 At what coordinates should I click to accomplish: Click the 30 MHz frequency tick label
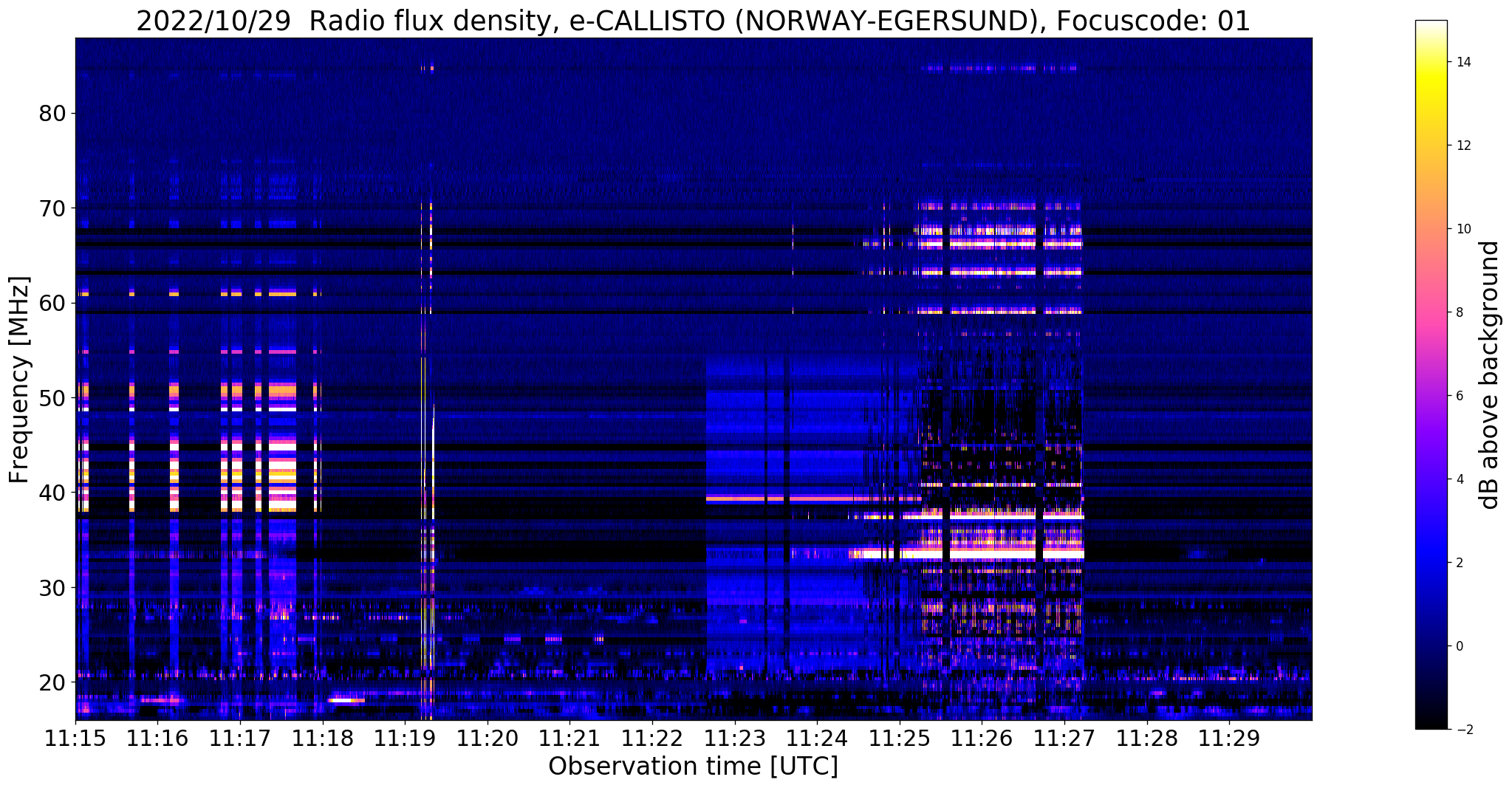click(52, 587)
